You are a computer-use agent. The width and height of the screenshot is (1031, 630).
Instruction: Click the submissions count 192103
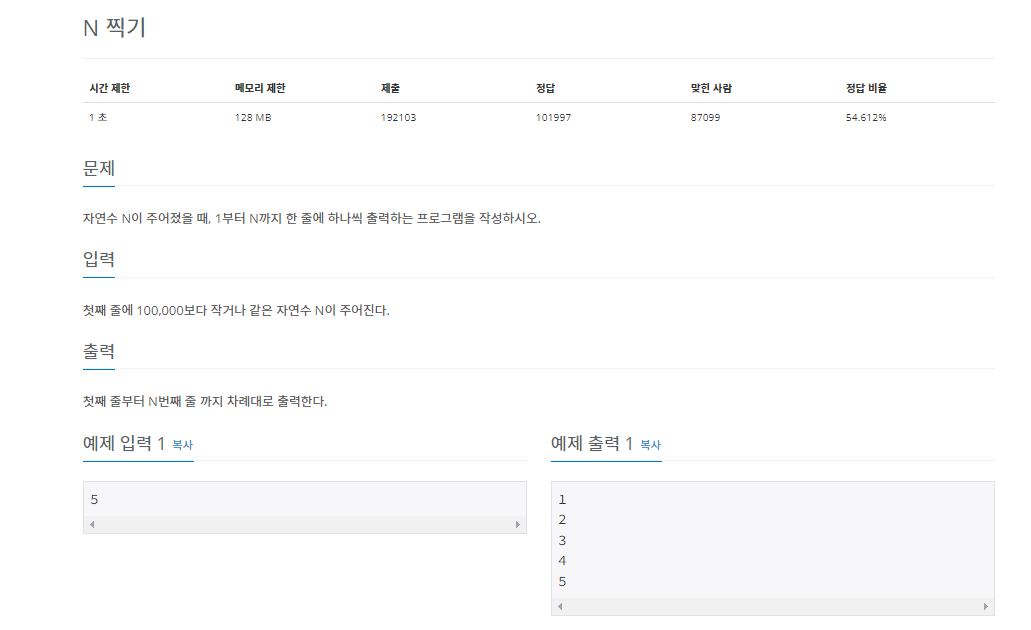click(398, 118)
